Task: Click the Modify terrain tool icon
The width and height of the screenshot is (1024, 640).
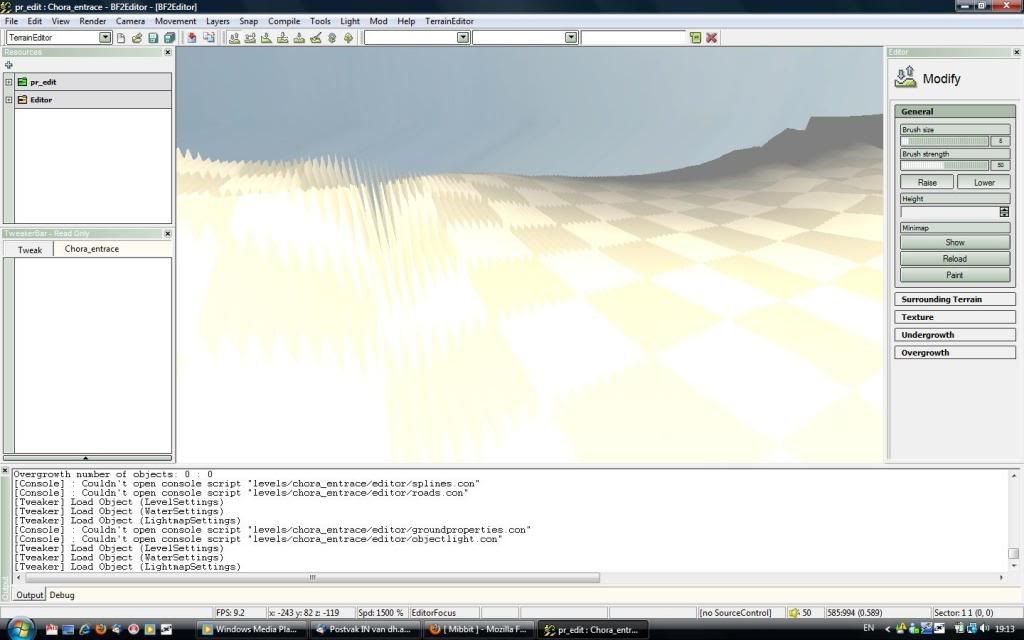Action: pyautogui.click(x=905, y=78)
